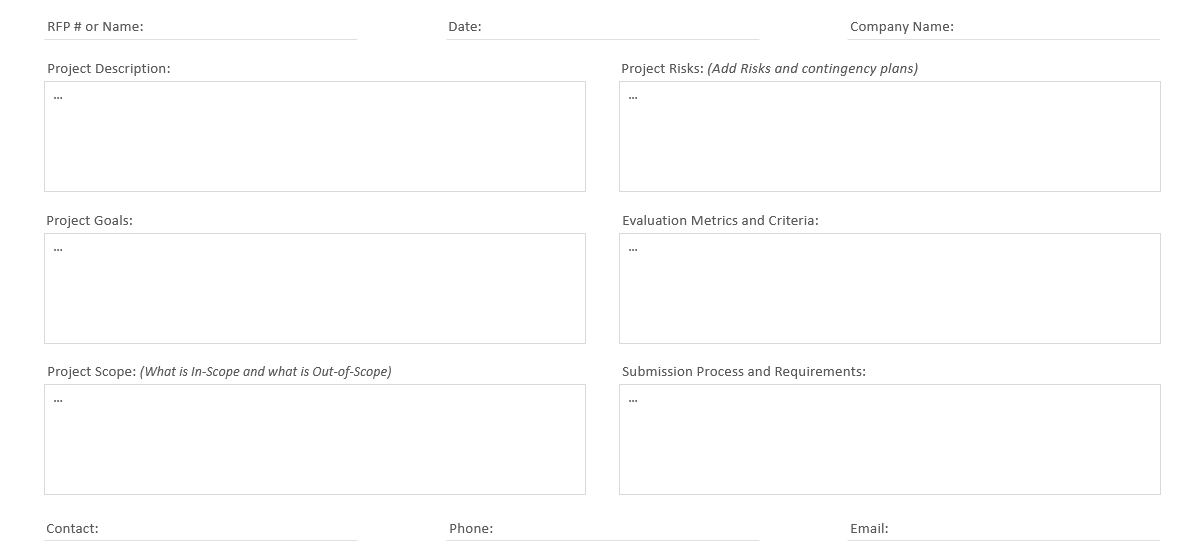
Task: Click the 'What is In-Scope and what is Out-of-Scope' hint
Action: [266, 372]
